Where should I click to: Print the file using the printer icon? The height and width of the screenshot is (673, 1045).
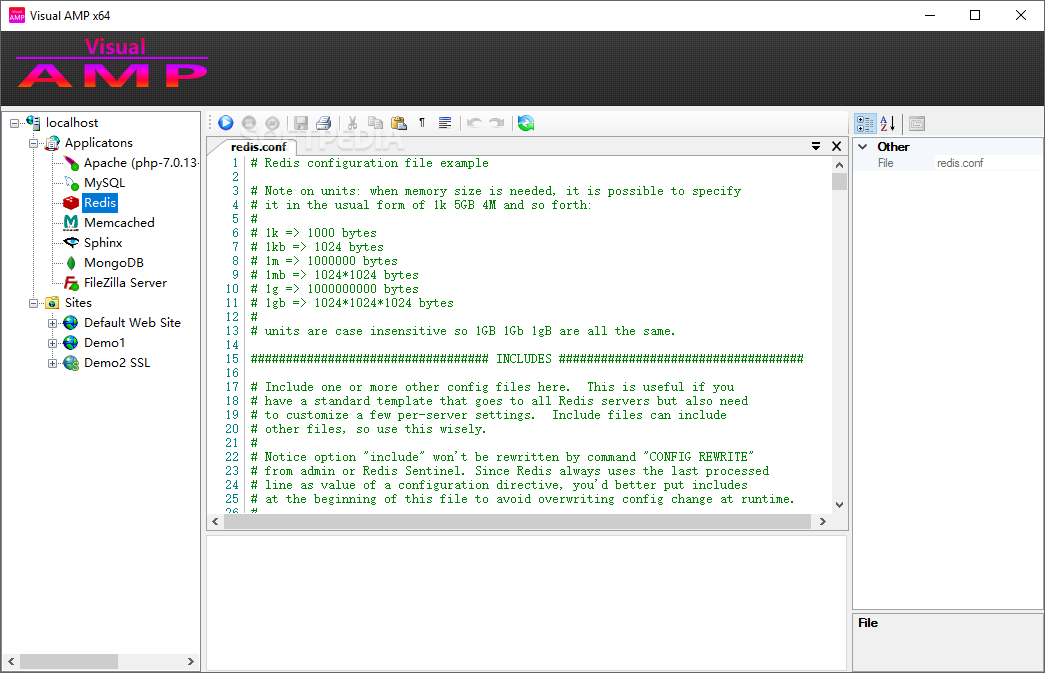coord(324,123)
